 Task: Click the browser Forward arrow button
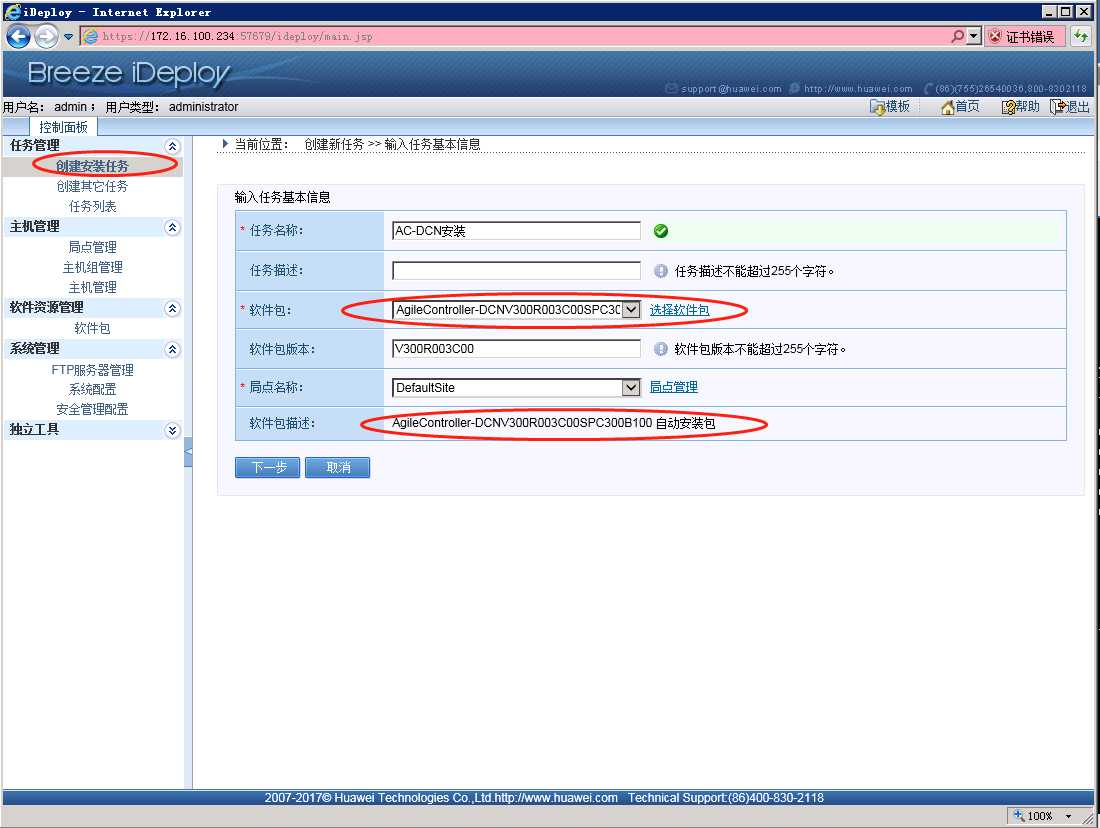[46, 36]
